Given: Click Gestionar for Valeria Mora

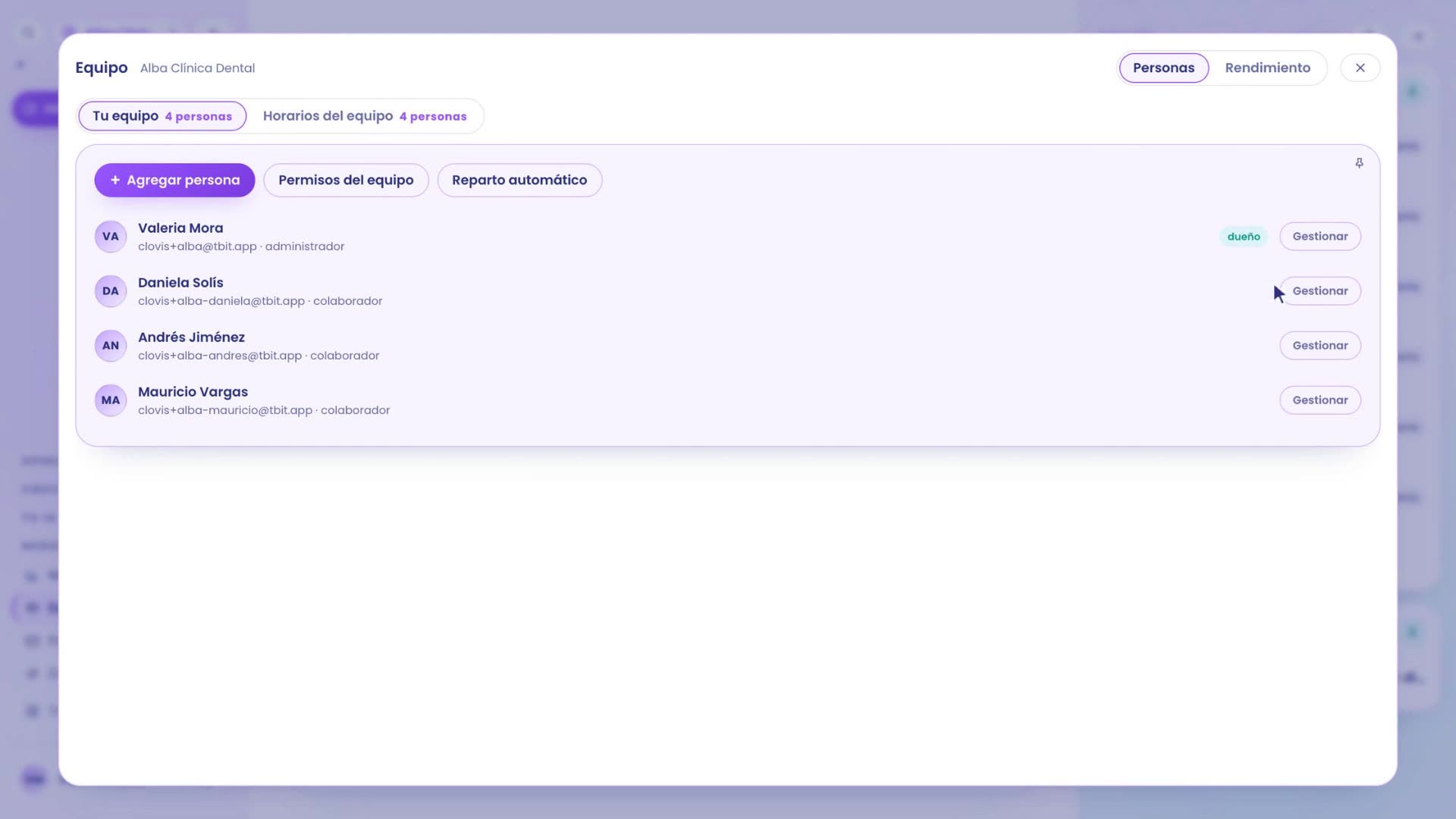Looking at the screenshot, I should tap(1320, 237).
